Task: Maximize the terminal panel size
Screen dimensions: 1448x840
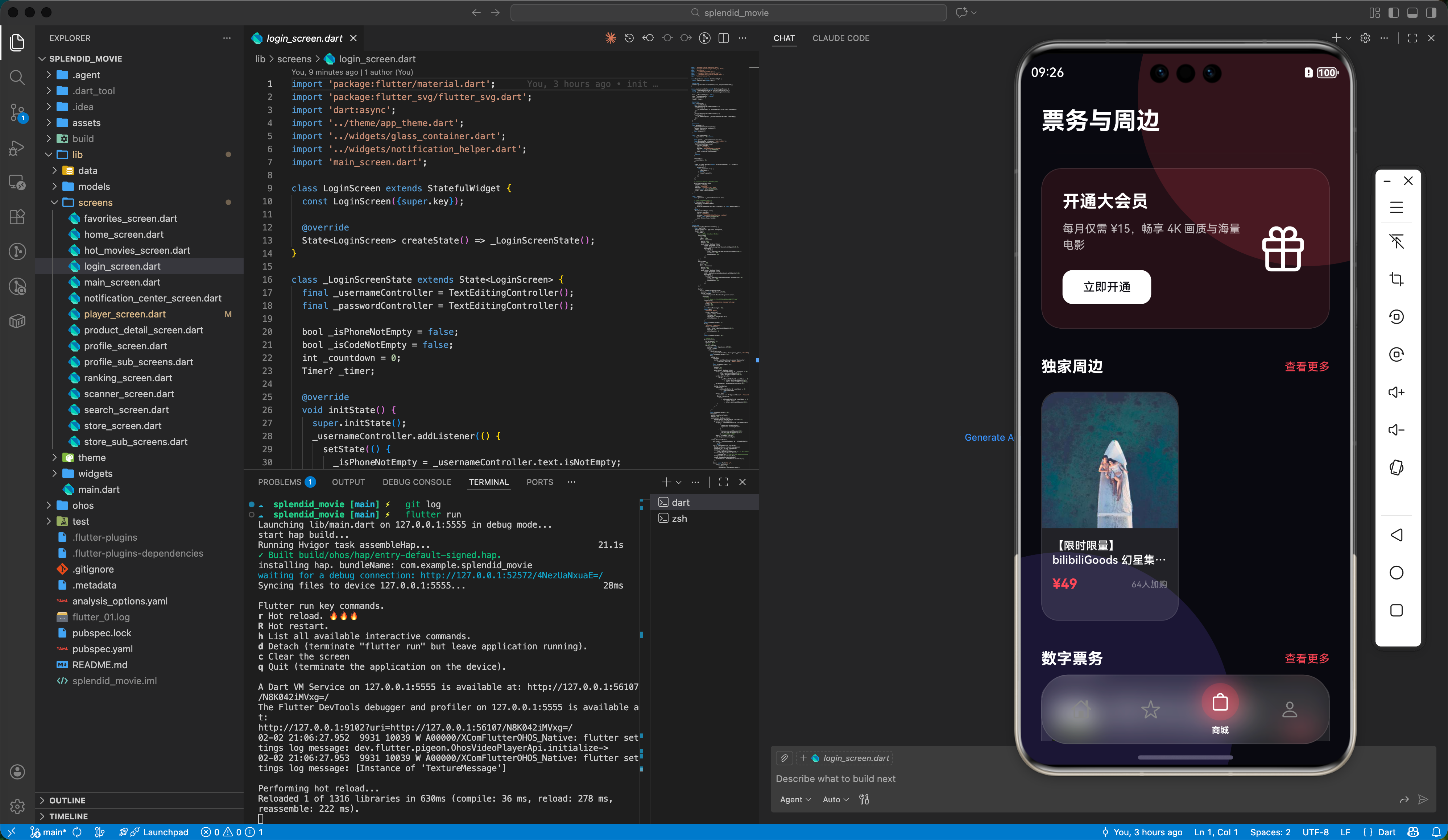Action: (723, 482)
